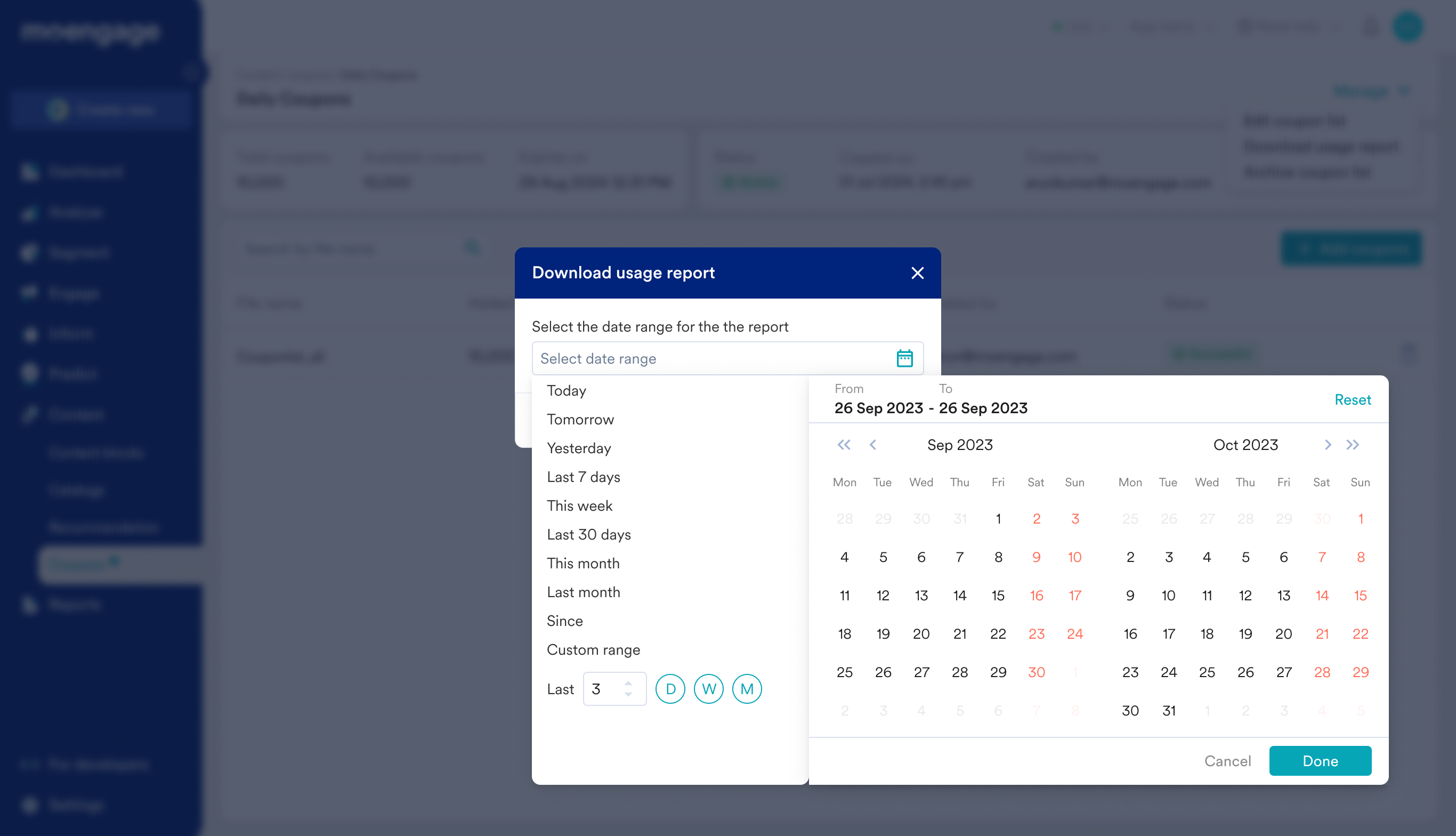Select the M (months) unit toggle
This screenshot has width=1456, height=836.
pyautogui.click(x=747, y=689)
